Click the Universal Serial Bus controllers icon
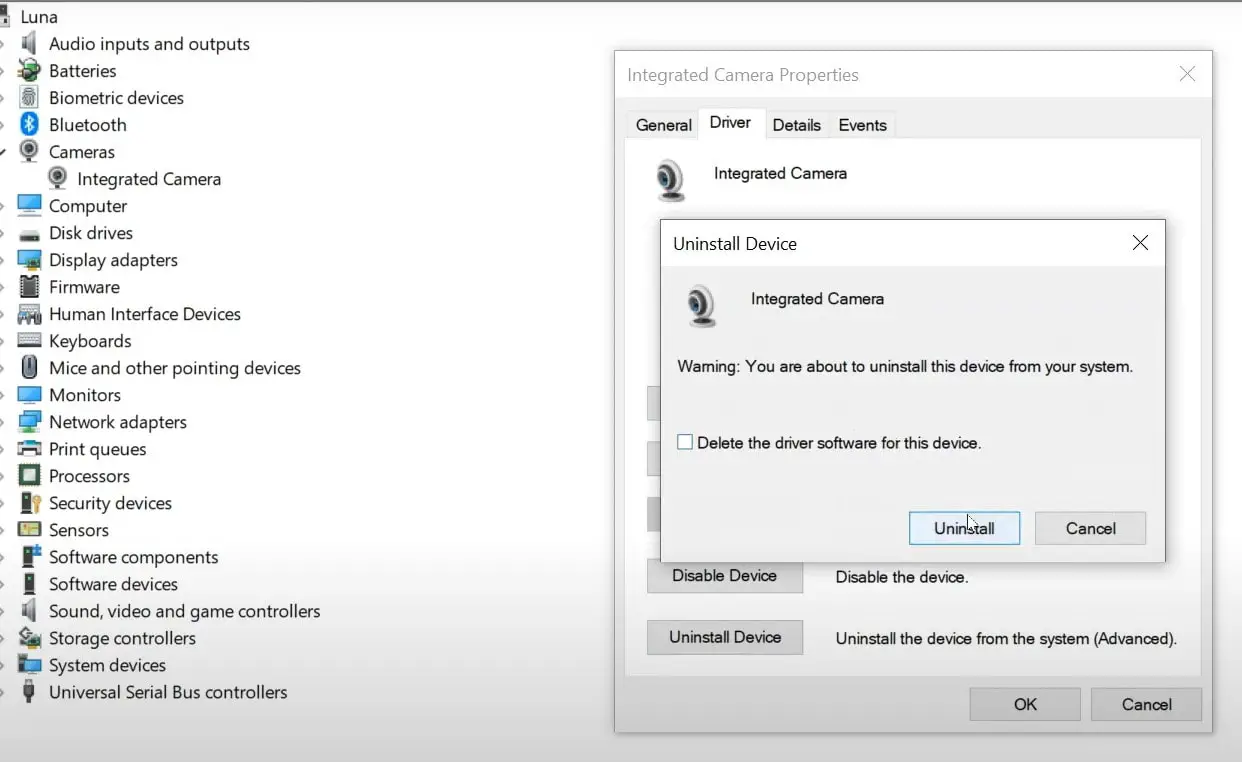The height and width of the screenshot is (762, 1242). pos(29,692)
